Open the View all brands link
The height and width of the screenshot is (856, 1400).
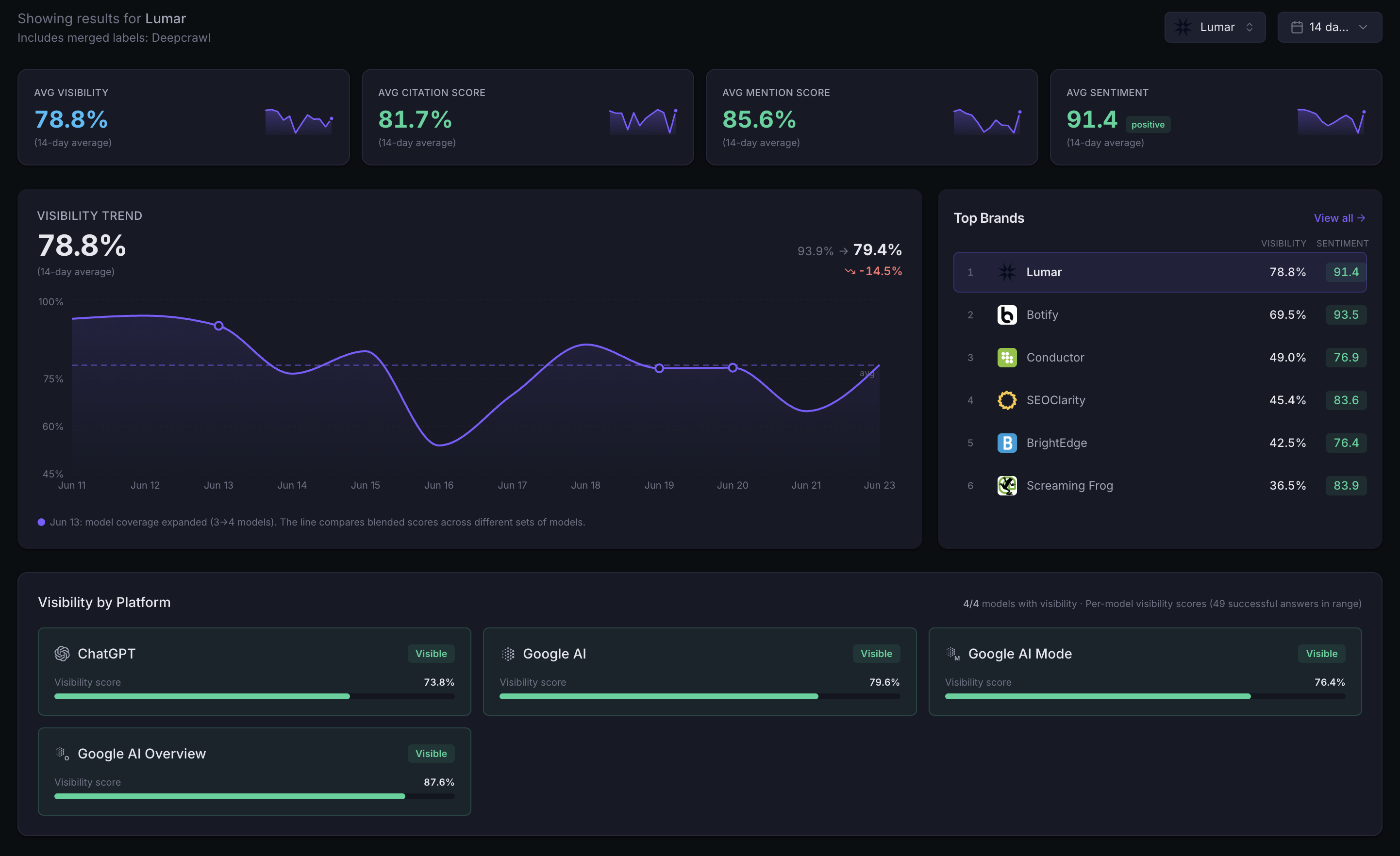tap(1339, 218)
